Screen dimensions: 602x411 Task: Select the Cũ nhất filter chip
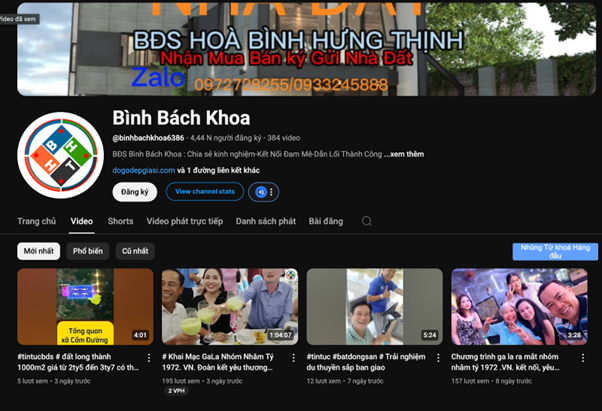coord(135,251)
